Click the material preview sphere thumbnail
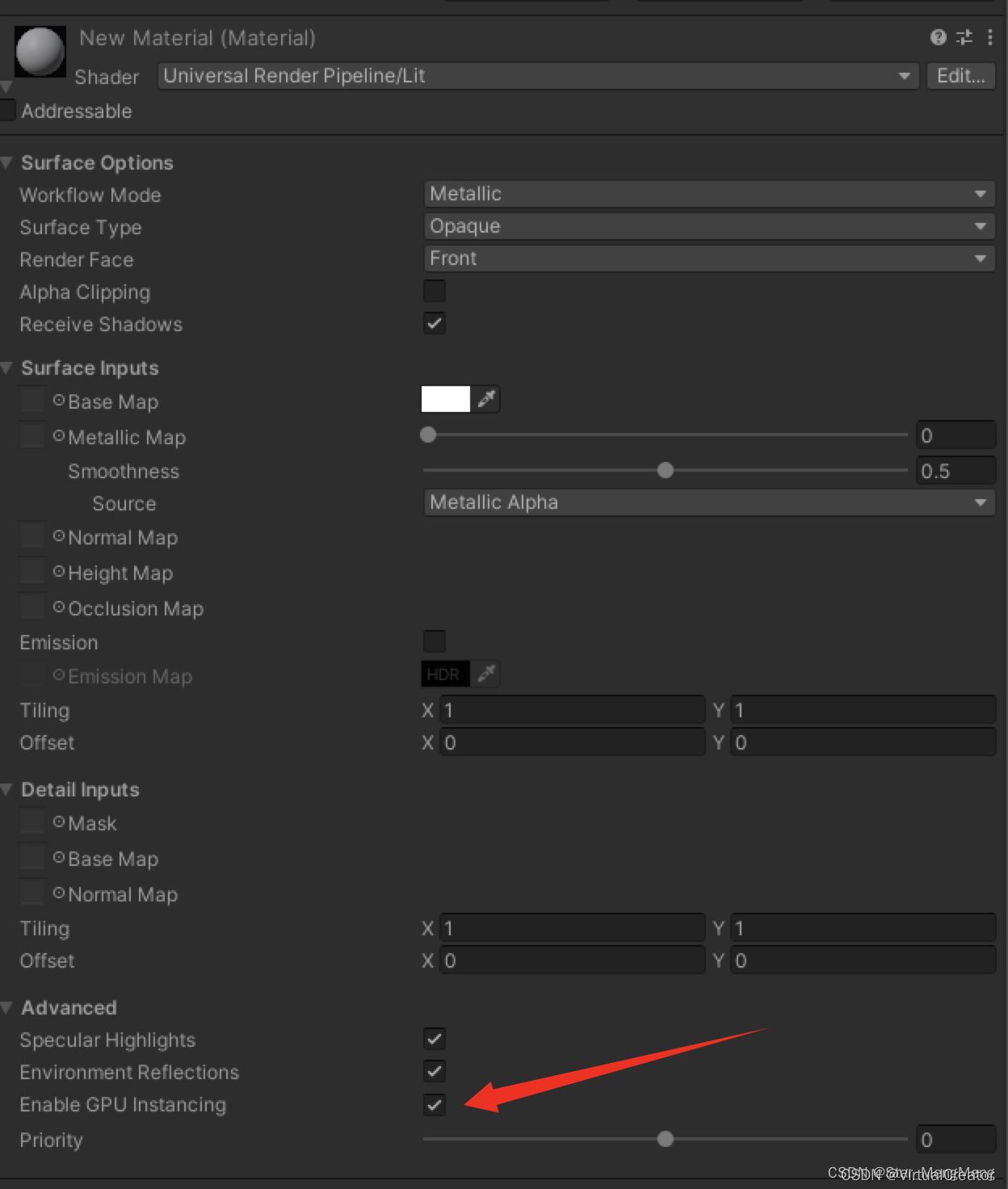This screenshot has width=1008, height=1189. [40, 51]
